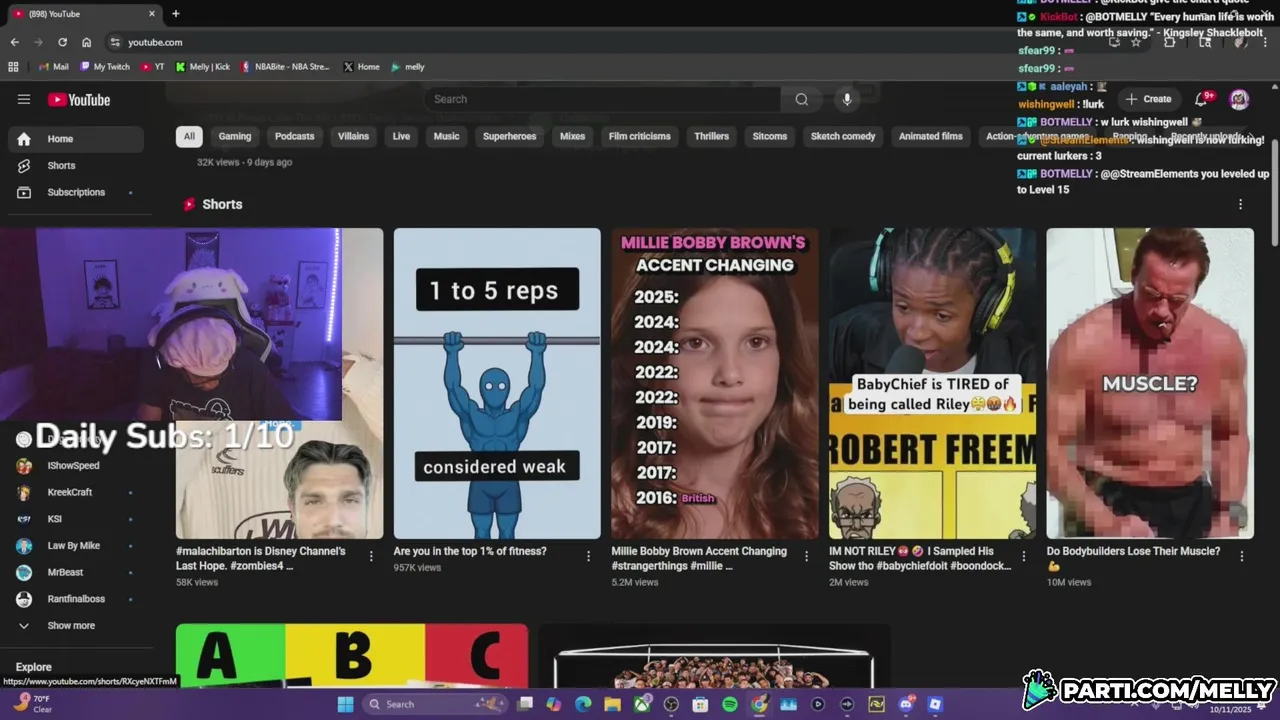Open Shorts in the sidebar

76,165
